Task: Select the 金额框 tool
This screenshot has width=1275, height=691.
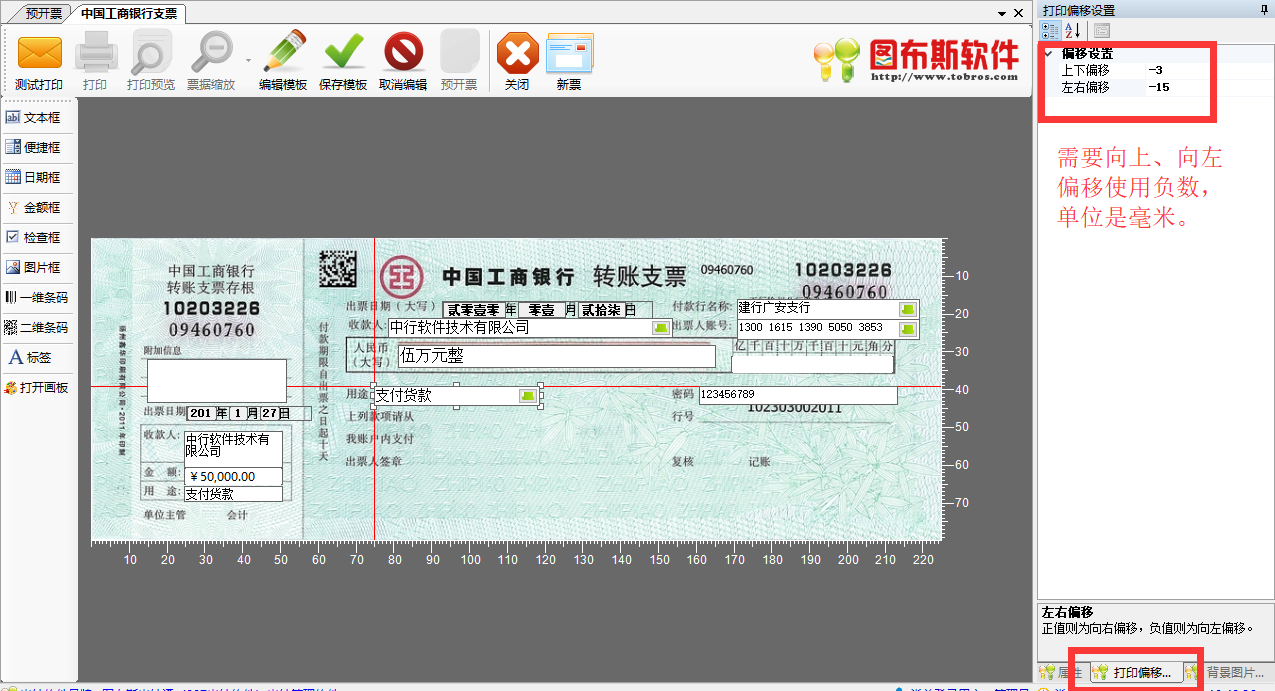Action: [x=40, y=207]
